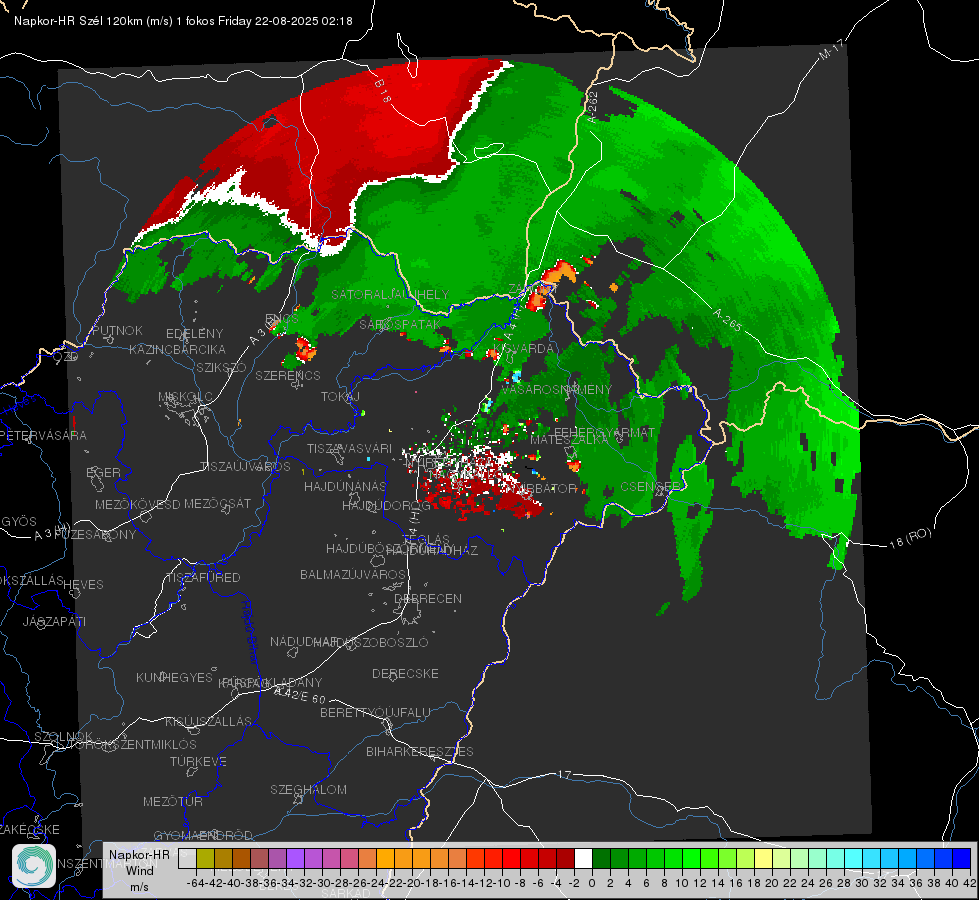Image resolution: width=979 pixels, height=900 pixels.
Task: Click the 'Napkor-HR Wind m/s' legend title
Action: [x=139, y=870]
